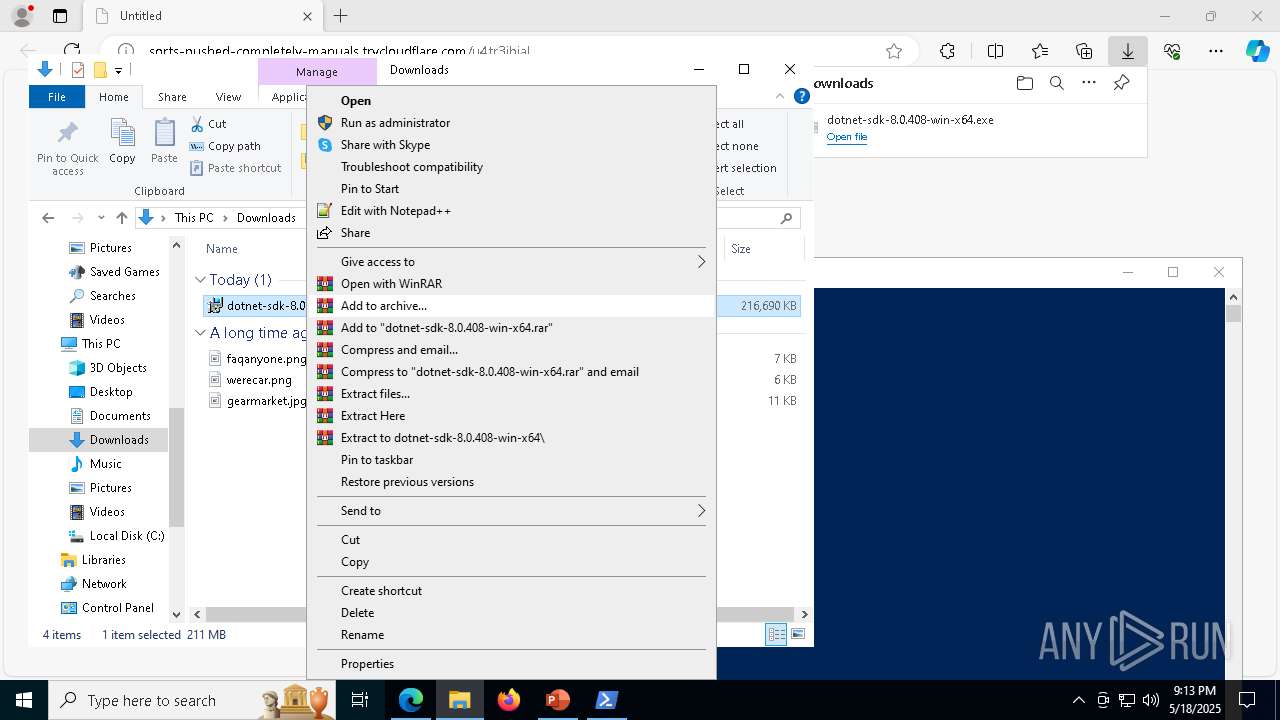Open 3D Objects folder in tree

pyautogui.click(x=108, y=368)
